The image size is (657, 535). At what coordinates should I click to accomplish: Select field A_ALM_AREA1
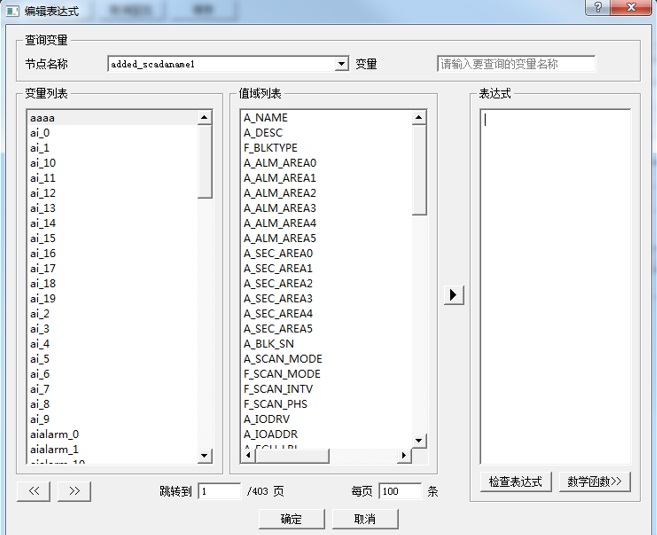327,178
